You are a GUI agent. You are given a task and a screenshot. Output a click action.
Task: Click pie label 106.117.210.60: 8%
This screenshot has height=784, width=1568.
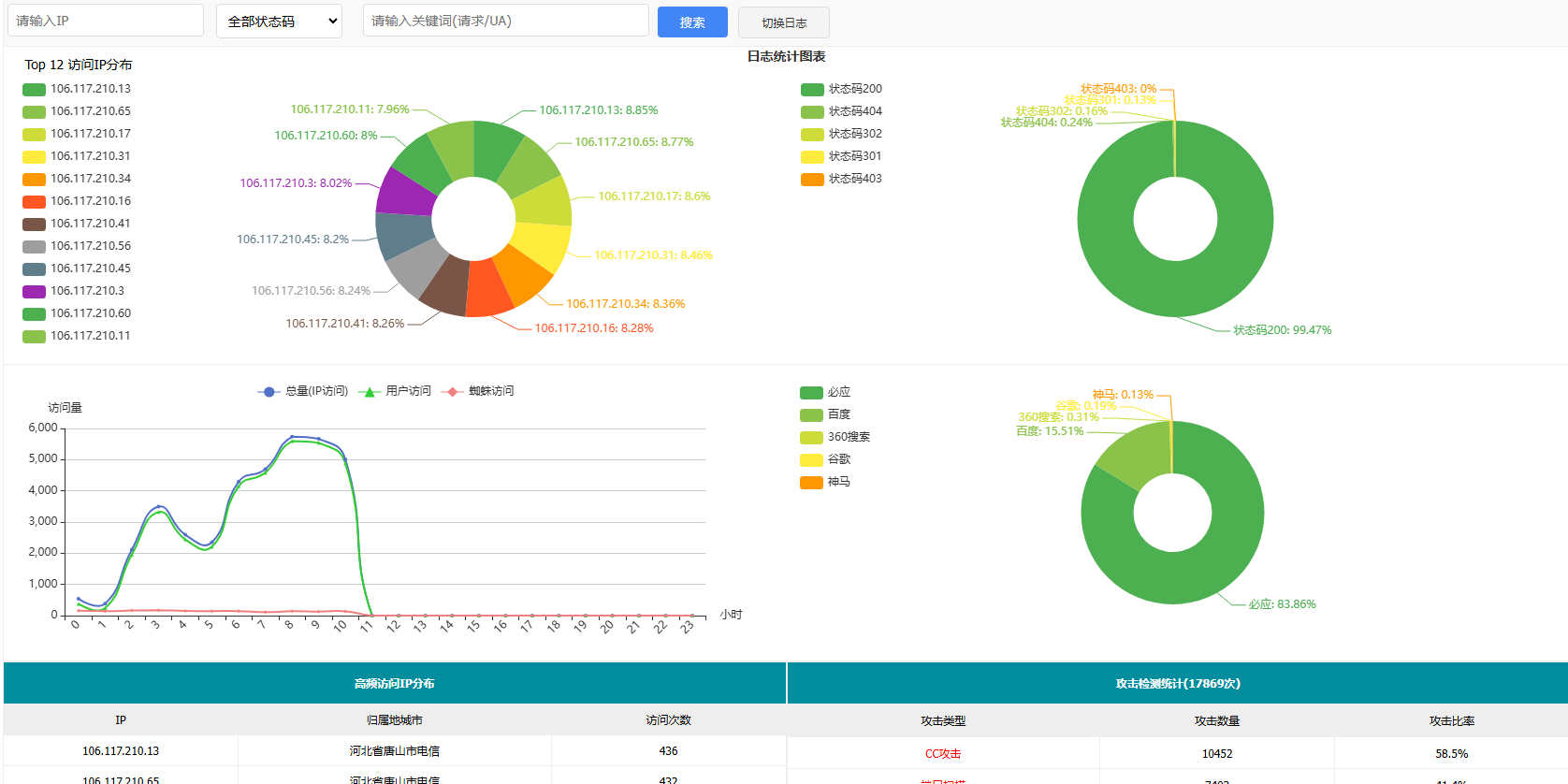[x=326, y=136]
